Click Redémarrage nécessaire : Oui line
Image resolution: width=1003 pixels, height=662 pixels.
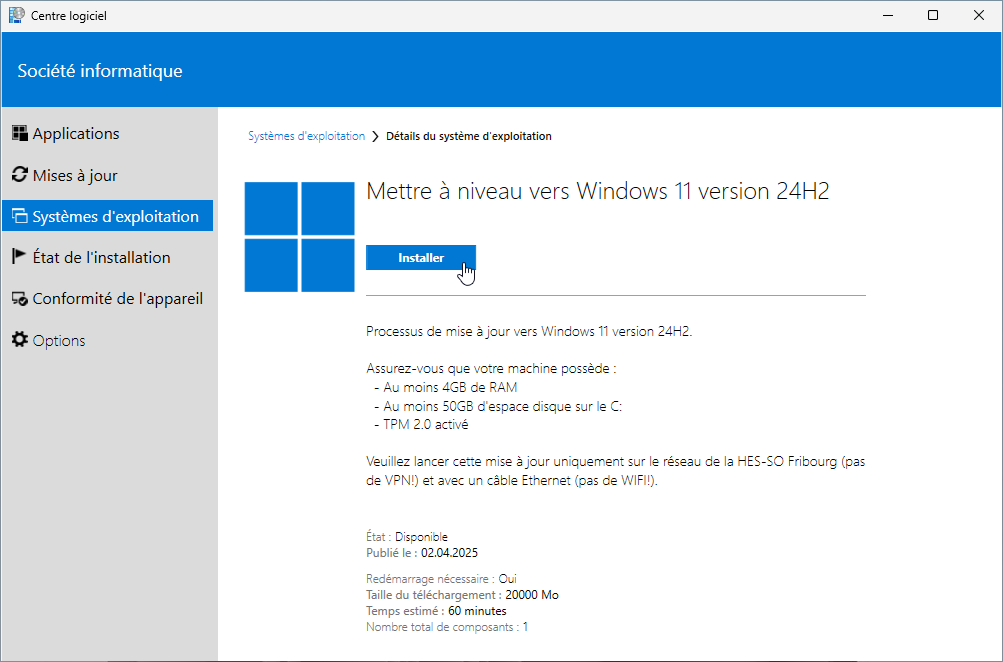441,579
